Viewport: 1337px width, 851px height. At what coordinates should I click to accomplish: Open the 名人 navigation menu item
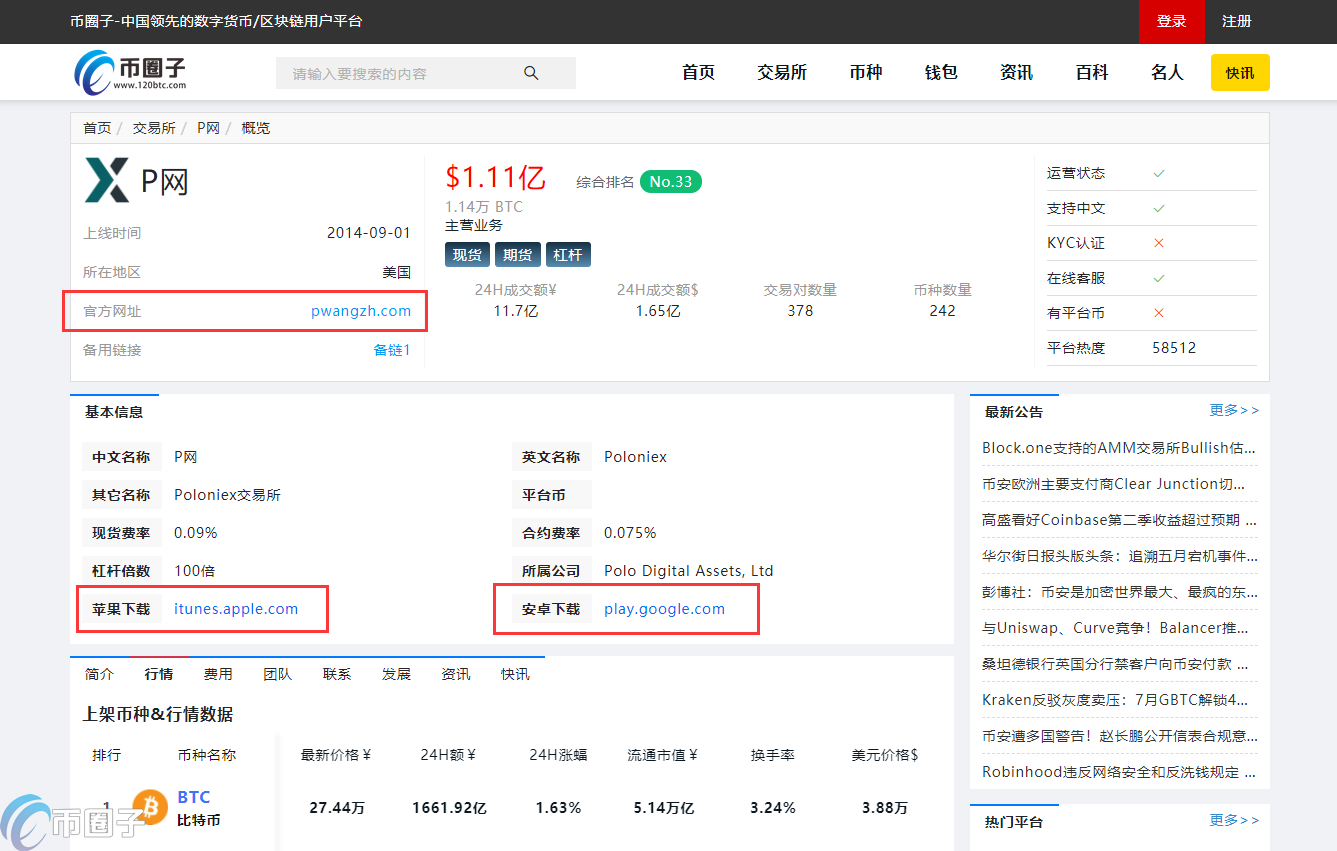click(x=1167, y=73)
